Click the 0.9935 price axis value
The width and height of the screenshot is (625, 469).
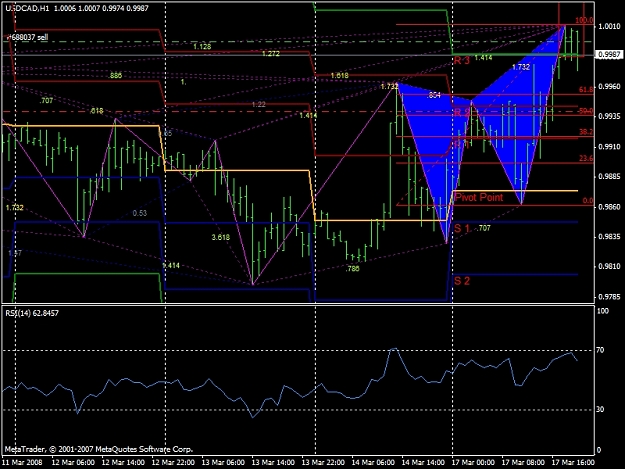pyautogui.click(x=609, y=116)
